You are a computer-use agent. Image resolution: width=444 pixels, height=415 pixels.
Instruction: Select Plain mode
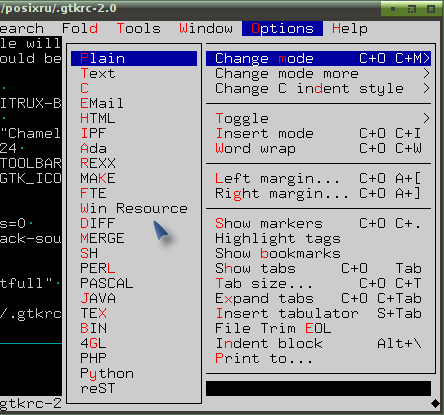(x=134, y=58)
